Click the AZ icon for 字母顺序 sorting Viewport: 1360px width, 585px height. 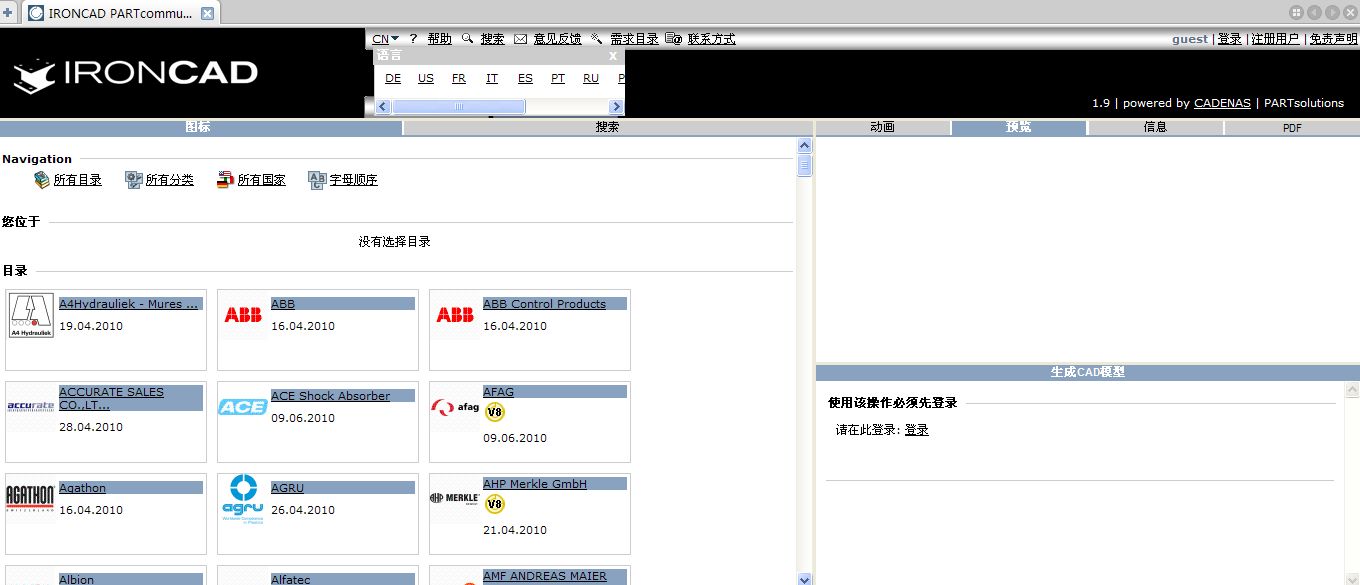[x=317, y=180]
